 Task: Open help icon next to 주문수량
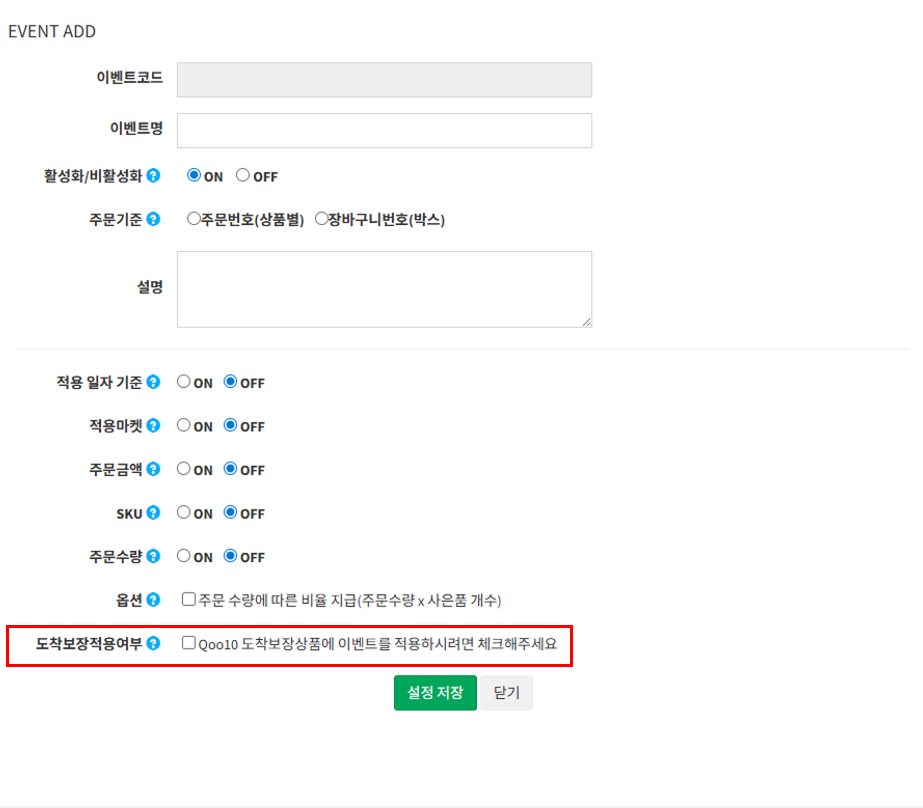tap(154, 556)
